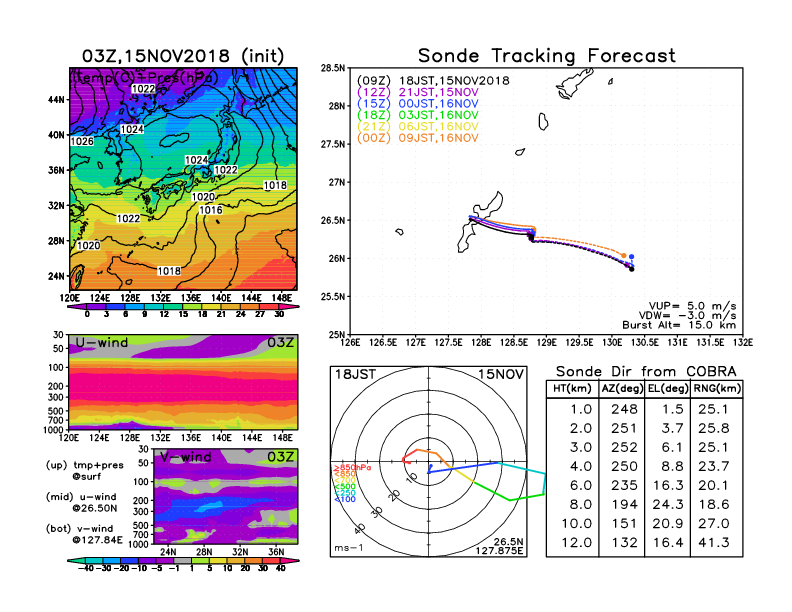Image resolution: width=792 pixels, height=612 pixels.
Task: Click the range value "18.6"
Action: tap(714, 505)
